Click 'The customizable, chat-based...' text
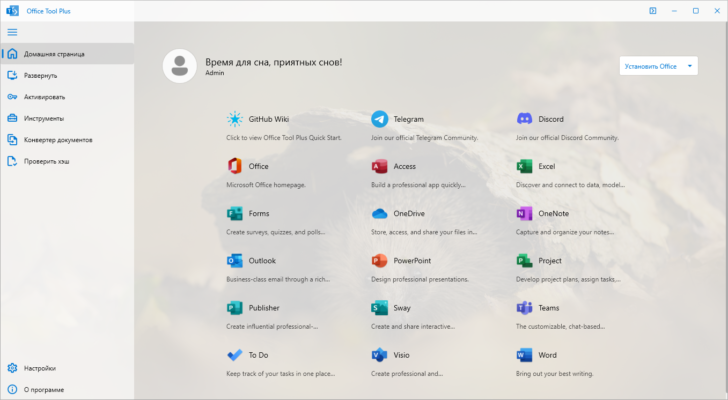Screen dimensions: 728x400 (560, 327)
